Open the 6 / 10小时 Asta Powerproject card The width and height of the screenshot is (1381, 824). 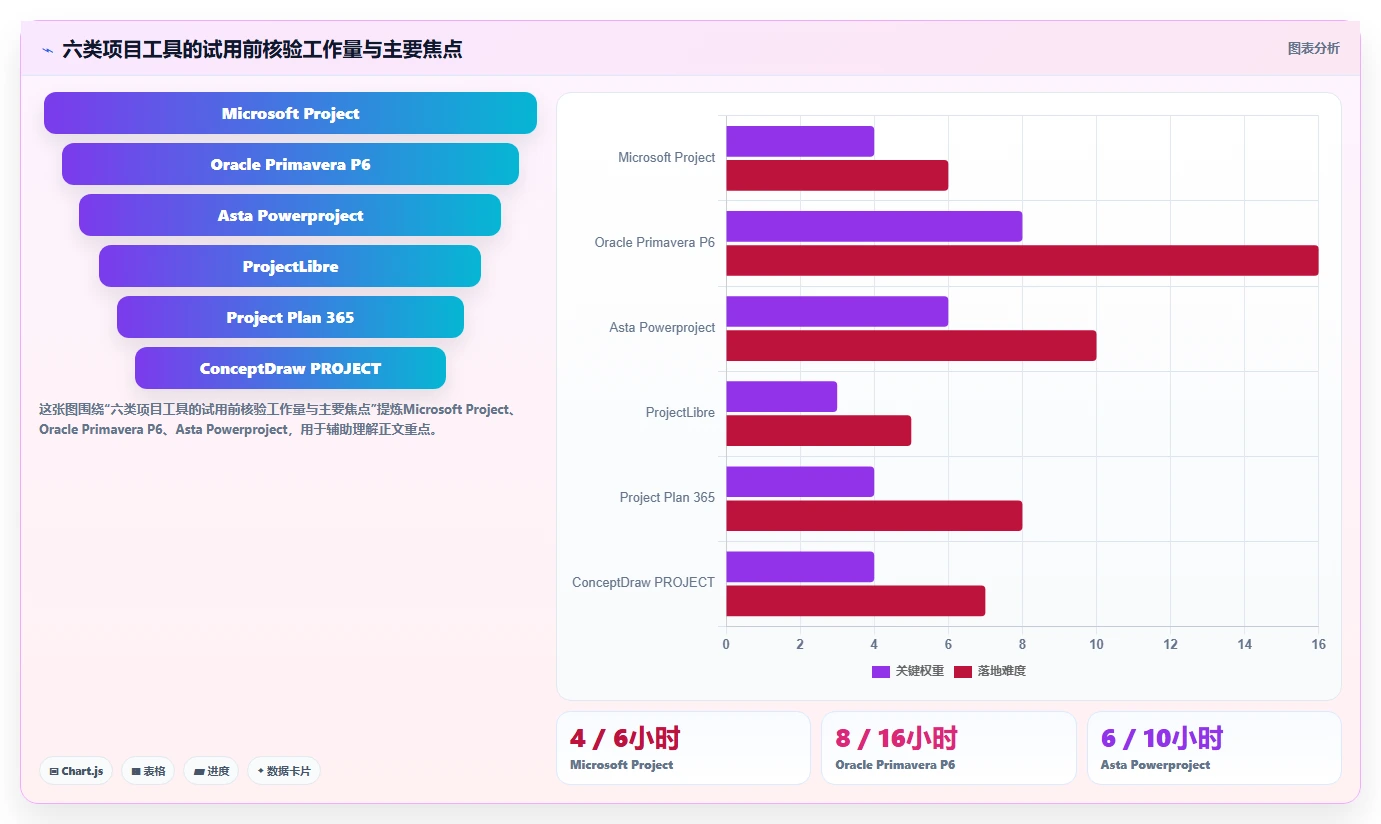1214,748
